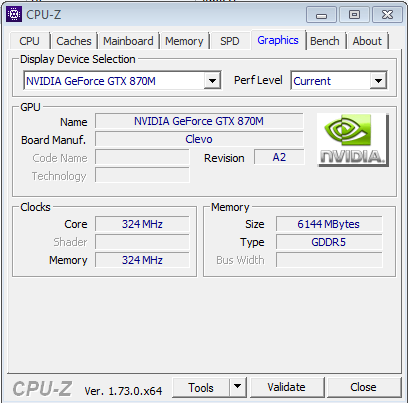Expand the Perf Level dropdown arrow

pos(378,81)
